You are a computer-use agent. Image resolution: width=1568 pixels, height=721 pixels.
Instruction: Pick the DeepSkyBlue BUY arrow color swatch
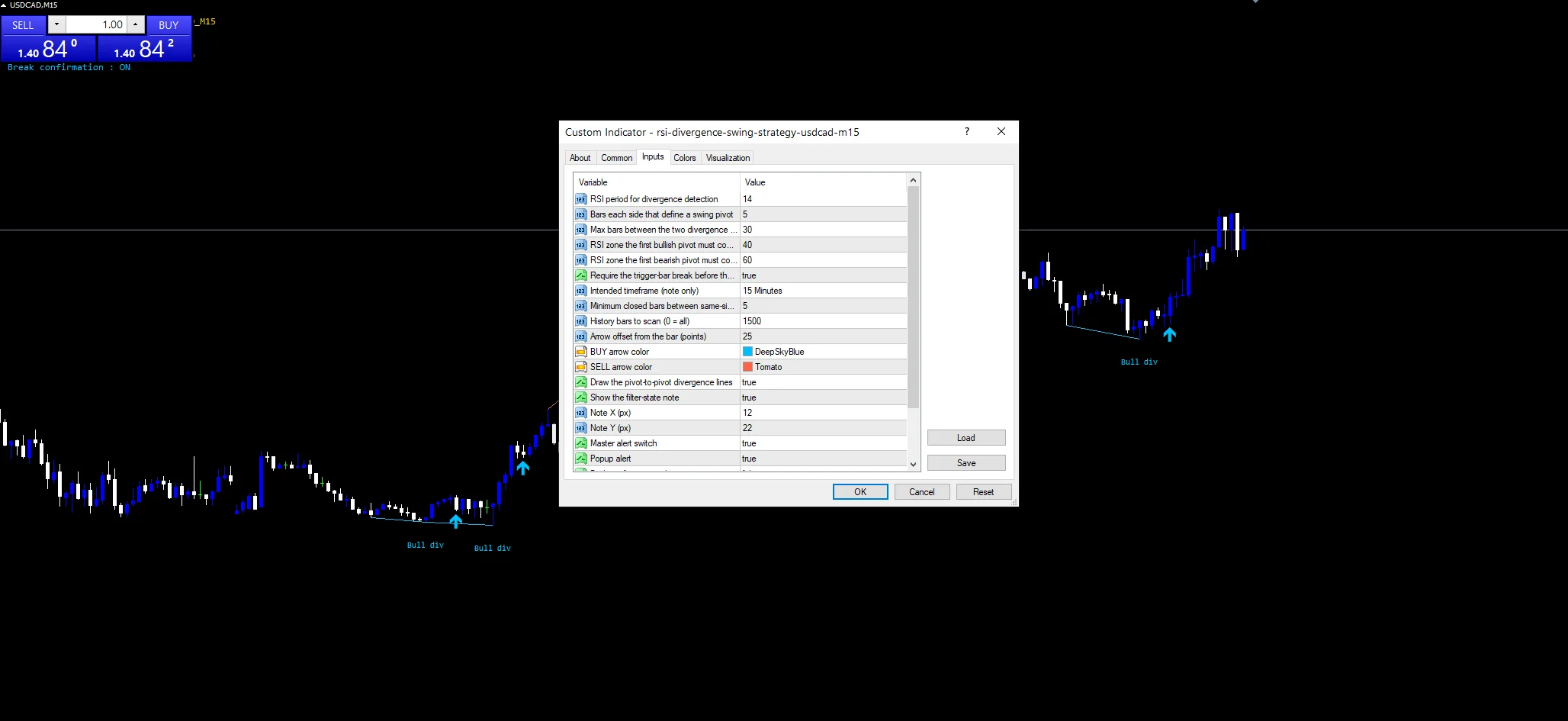pos(747,352)
